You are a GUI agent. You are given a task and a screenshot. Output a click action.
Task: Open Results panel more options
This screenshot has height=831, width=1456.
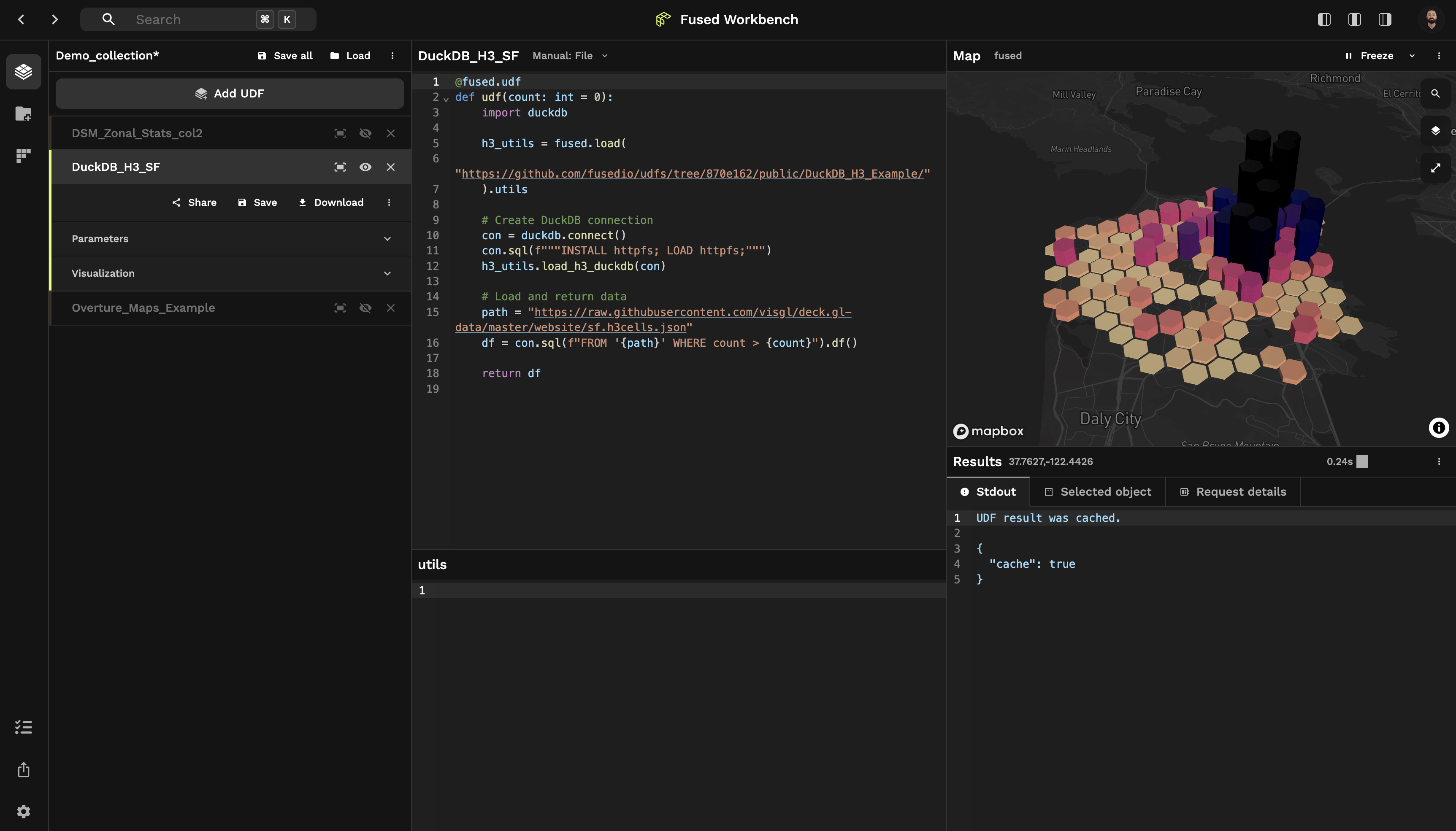click(1439, 461)
